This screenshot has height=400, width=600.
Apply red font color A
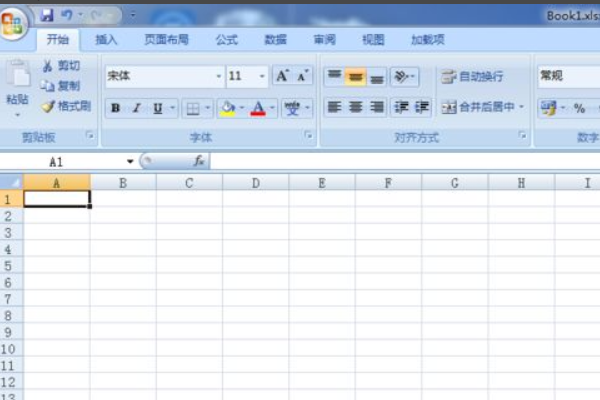coord(258,109)
